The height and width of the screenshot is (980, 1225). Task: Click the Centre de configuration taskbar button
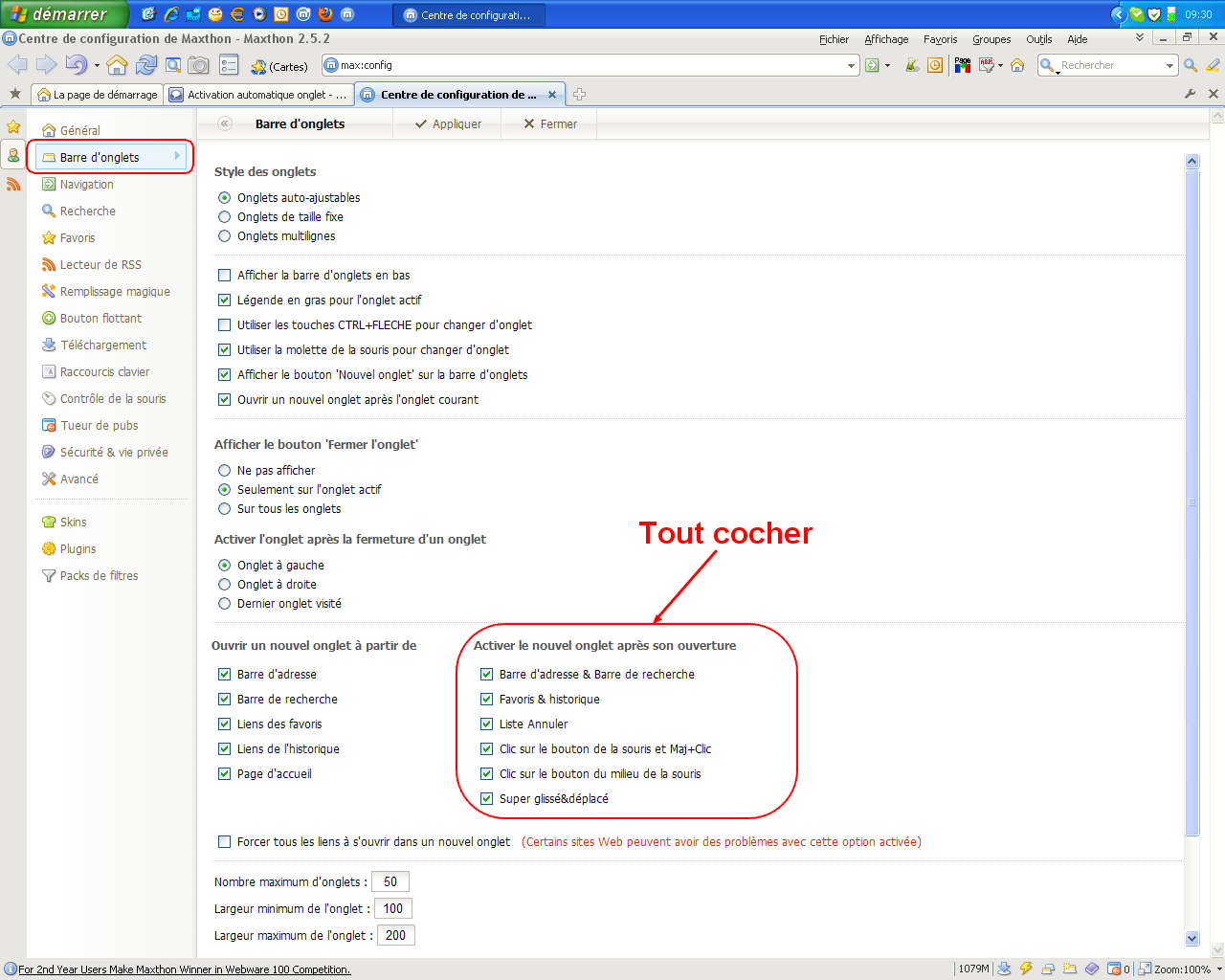click(468, 14)
